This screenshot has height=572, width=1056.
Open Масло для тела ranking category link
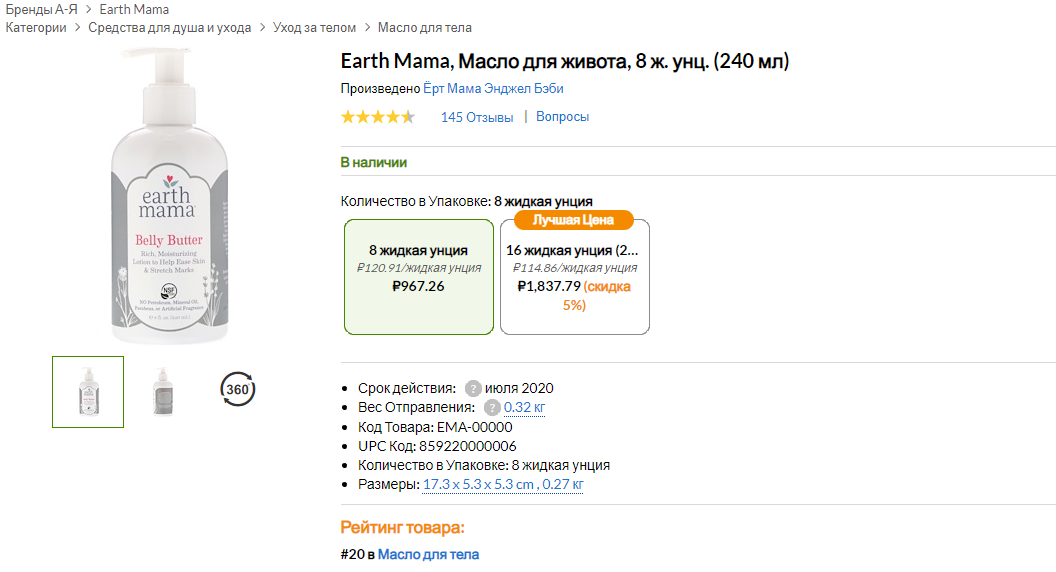pyautogui.click(x=428, y=554)
